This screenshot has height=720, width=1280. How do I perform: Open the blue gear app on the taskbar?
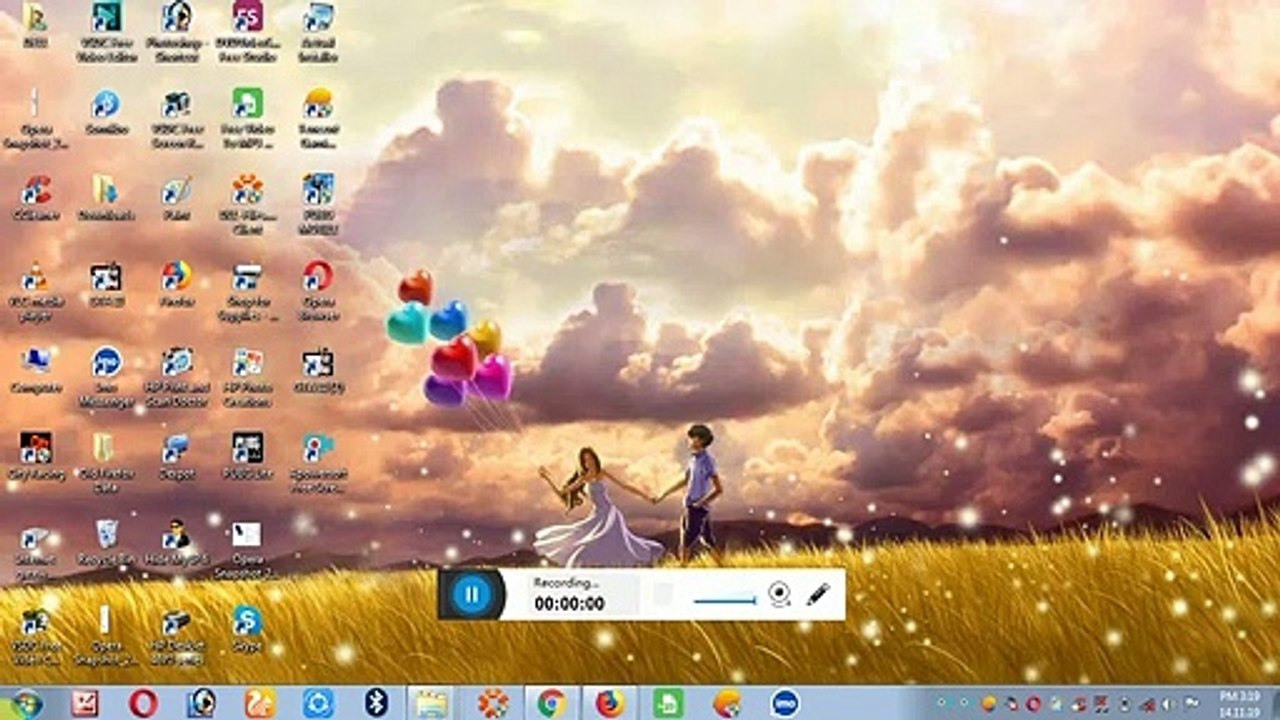(318, 703)
